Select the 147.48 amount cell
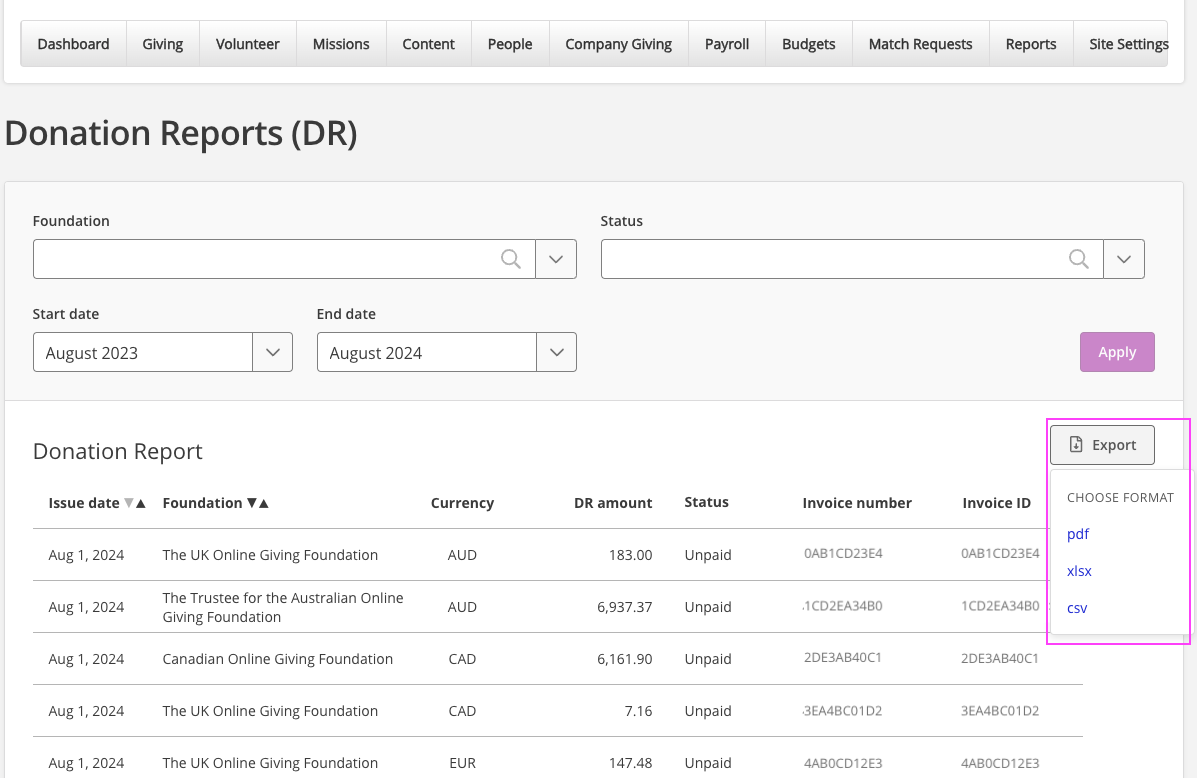 630,763
